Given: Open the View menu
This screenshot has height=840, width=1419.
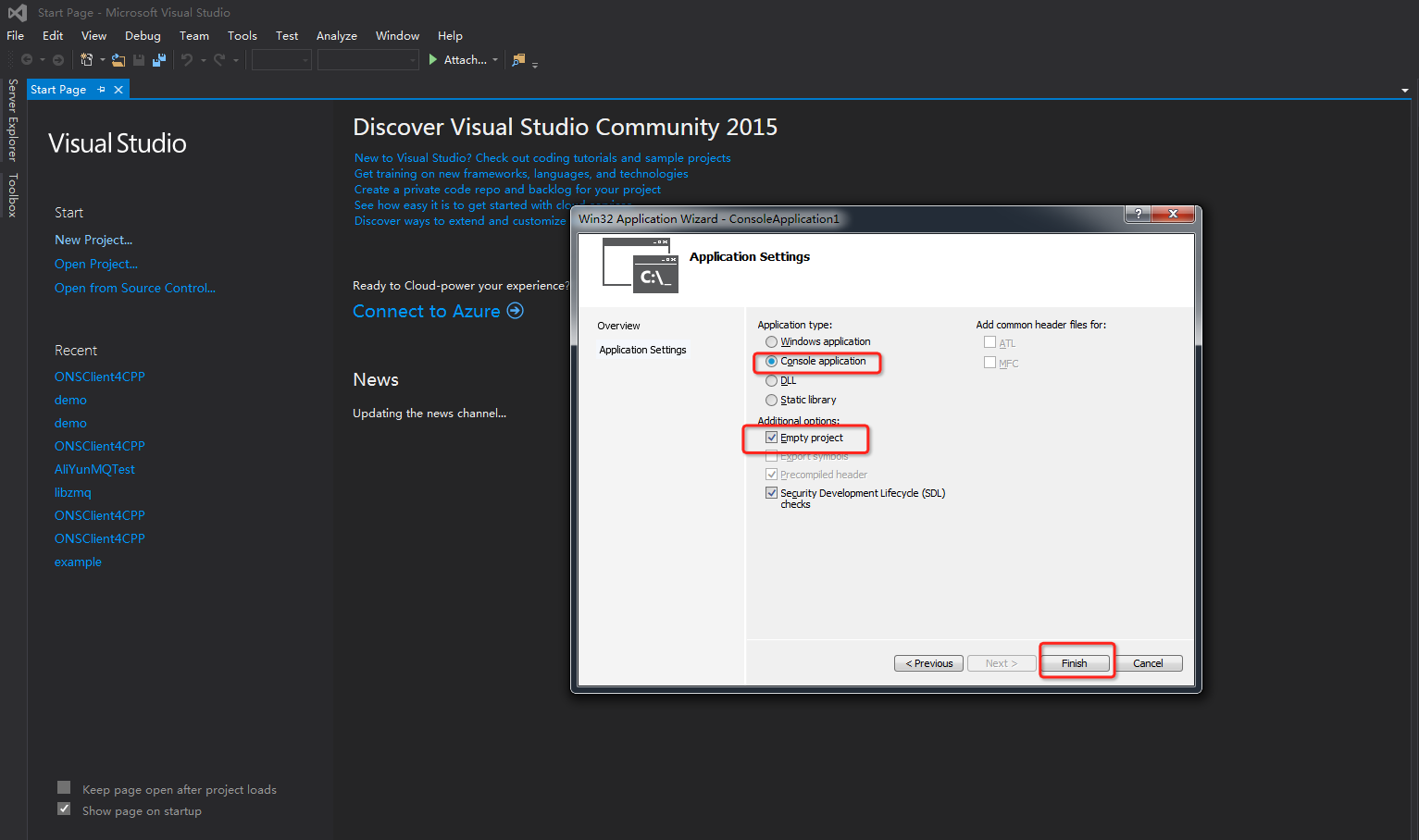Looking at the screenshot, I should 93,36.
